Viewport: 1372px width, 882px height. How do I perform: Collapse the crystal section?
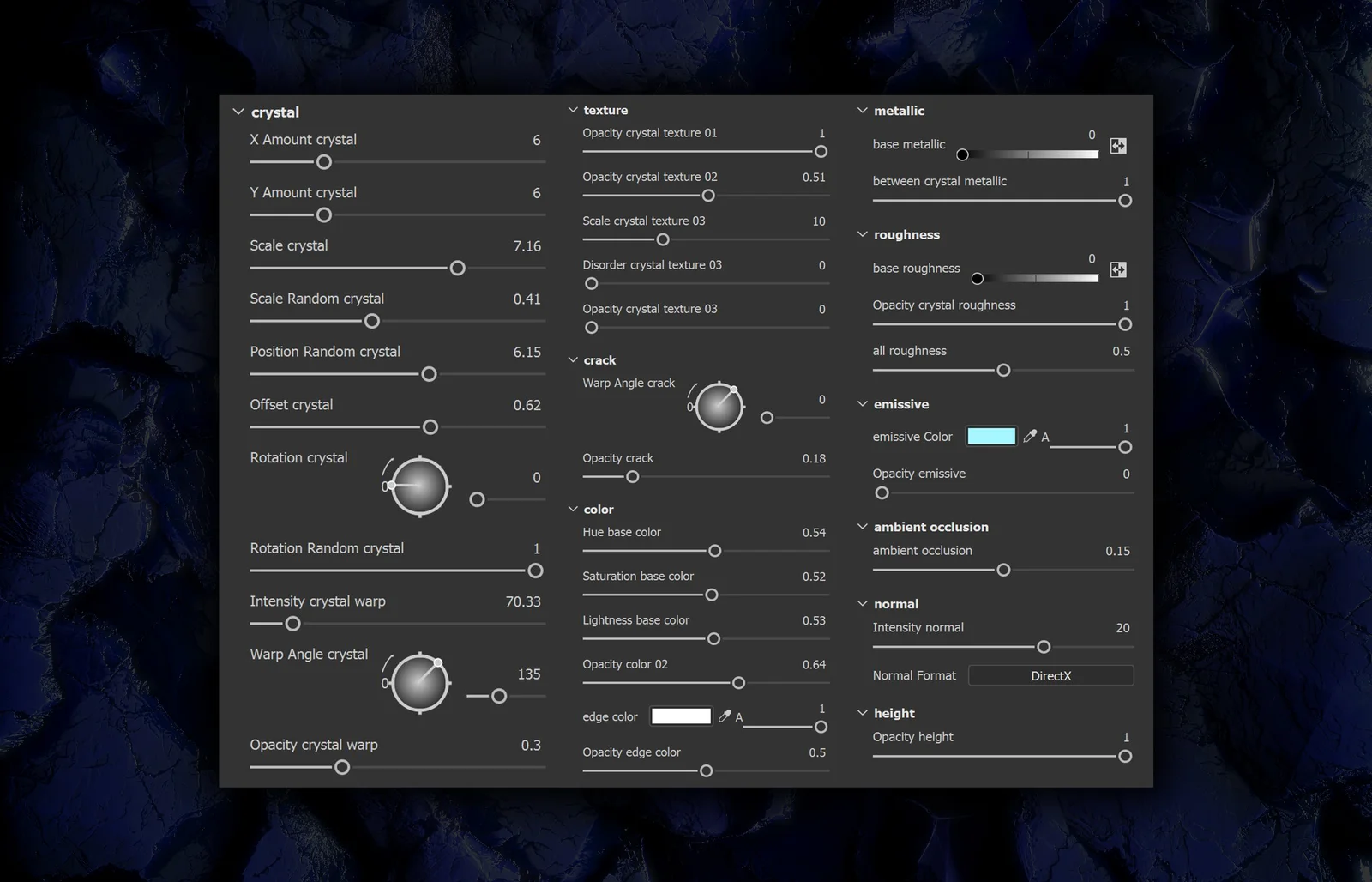click(x=238, y=111)
